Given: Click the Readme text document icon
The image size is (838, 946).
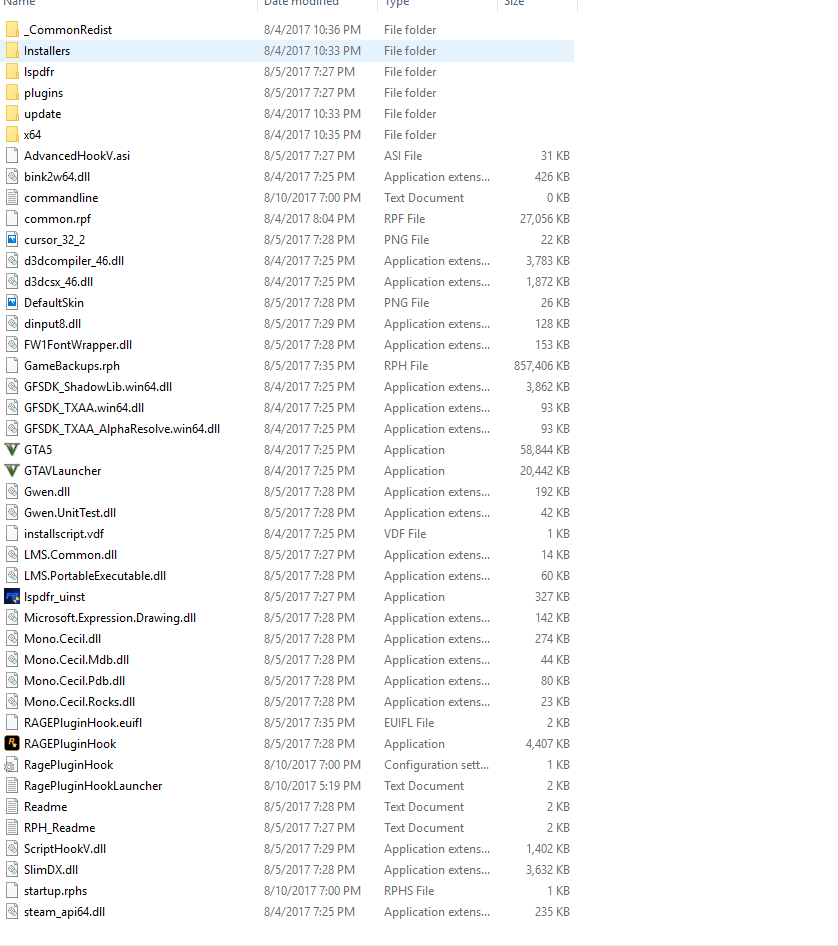Looking at the screenshot, I should click(11, 807).
